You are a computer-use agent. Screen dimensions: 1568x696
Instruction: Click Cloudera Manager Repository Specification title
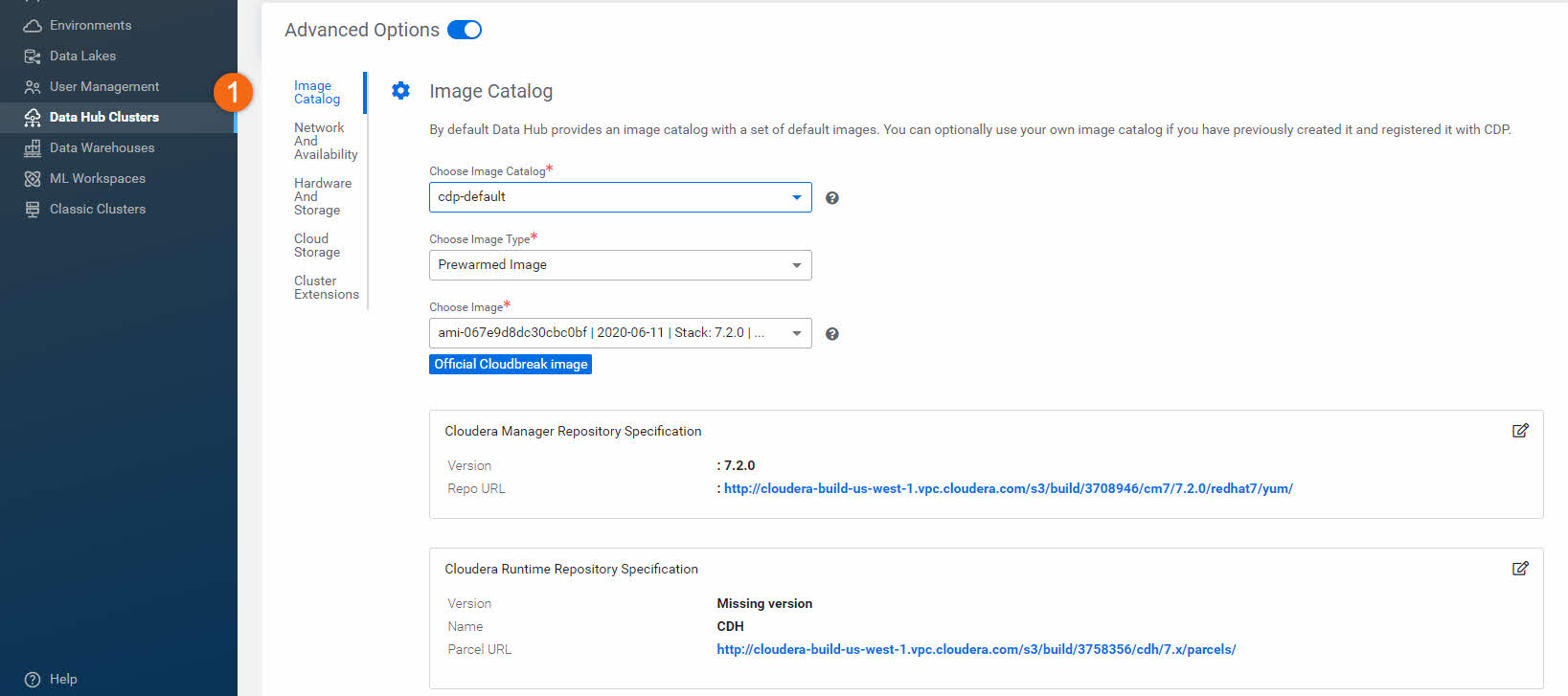point(573,432)
